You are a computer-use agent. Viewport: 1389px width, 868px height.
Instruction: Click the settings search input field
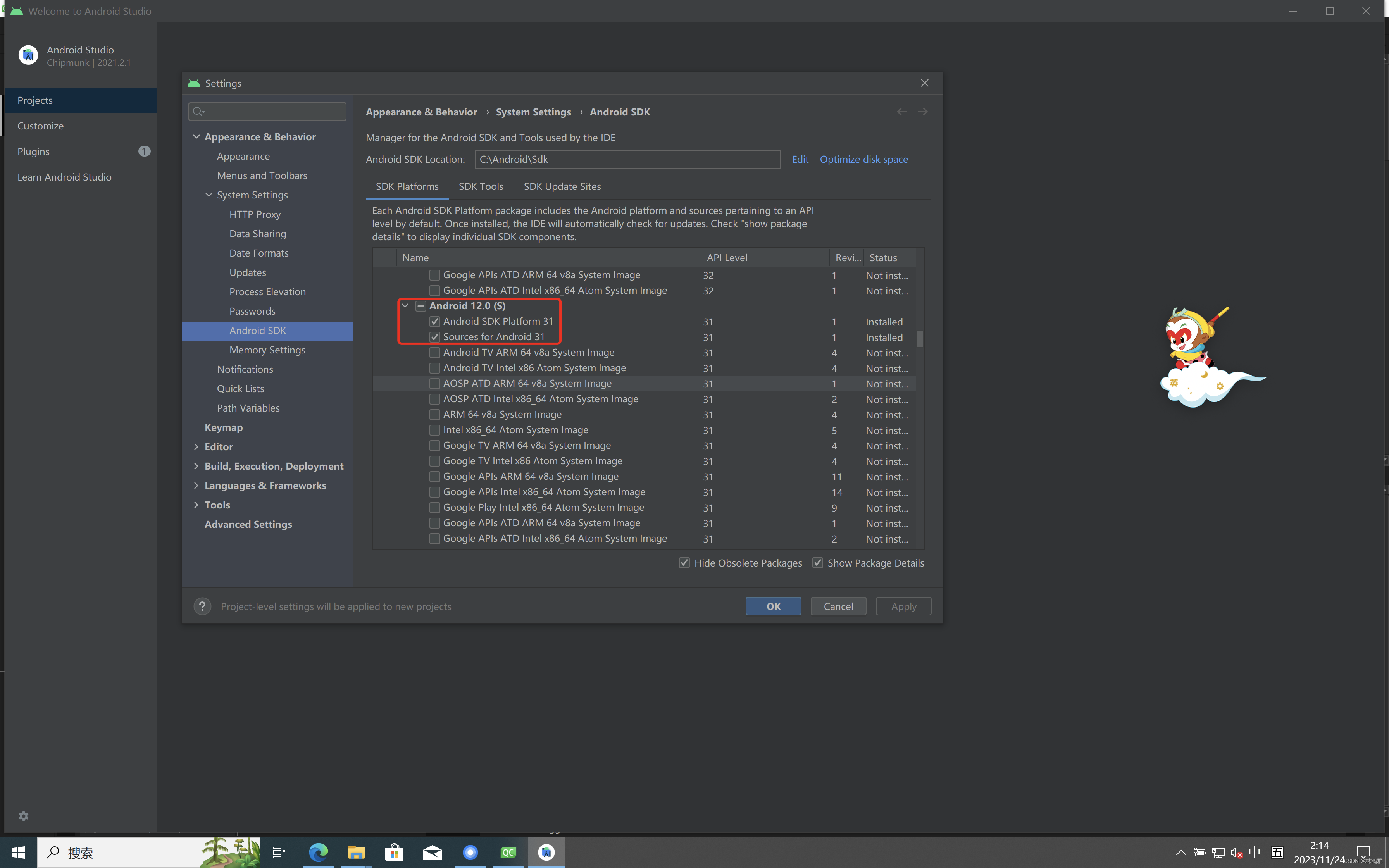(267, 111)
